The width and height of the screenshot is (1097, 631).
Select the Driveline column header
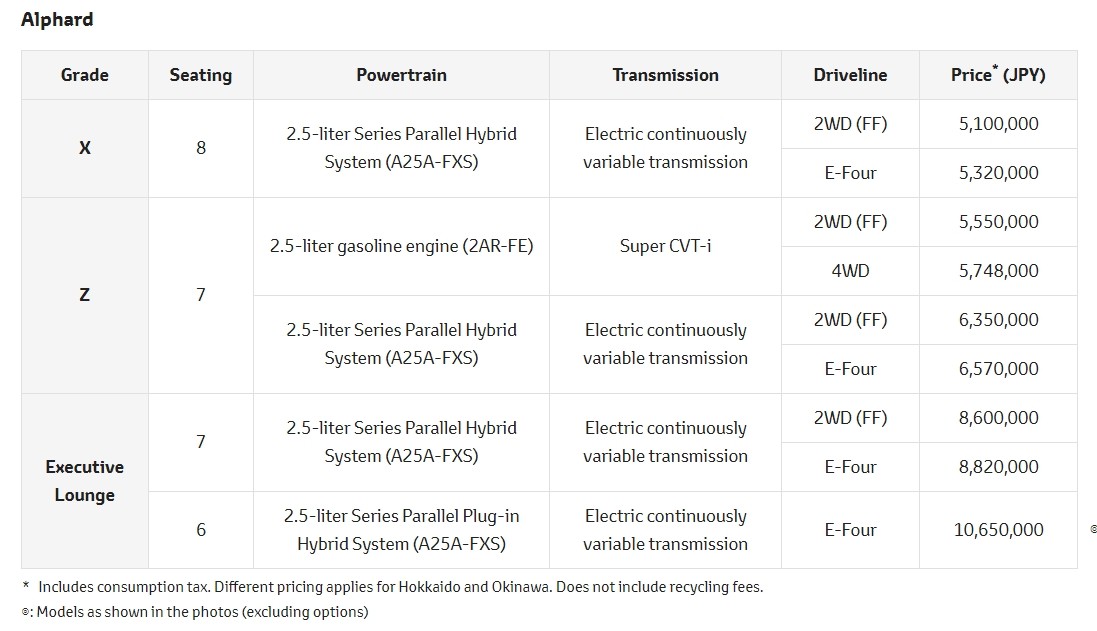click(x=850, y=75)
